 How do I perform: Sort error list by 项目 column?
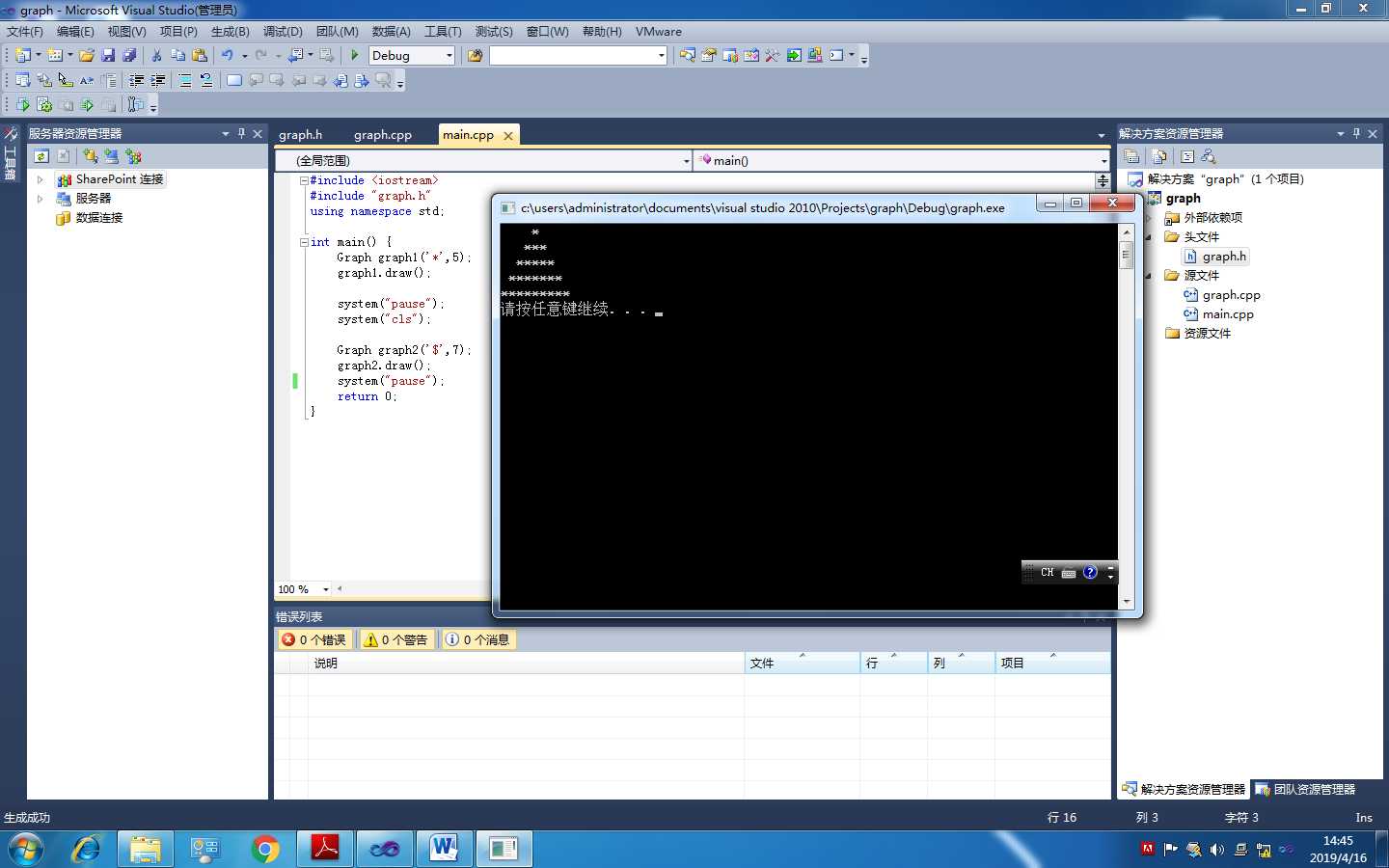tap(1052, 663)
